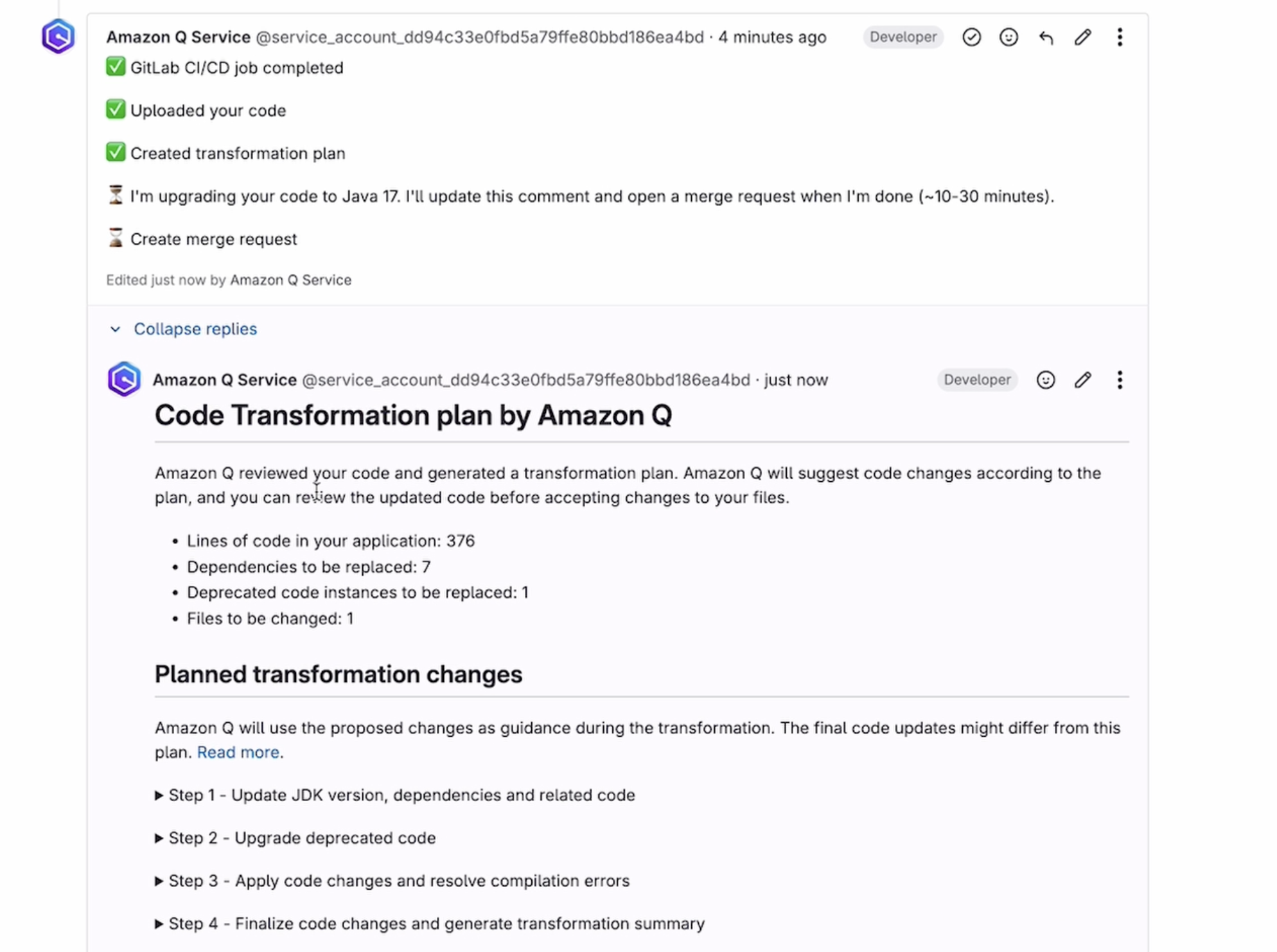The height and width of the screenshot is (952, 1277).
Task: Open the Read more link
Action: 238,752
